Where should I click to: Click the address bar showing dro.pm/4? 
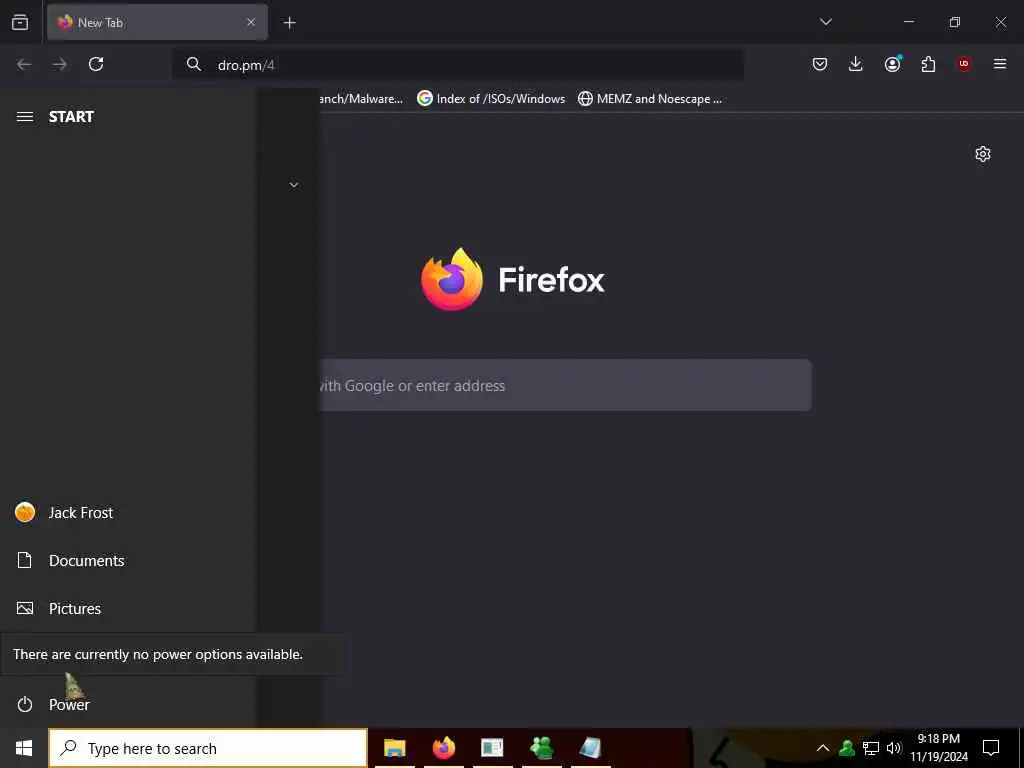457,65
